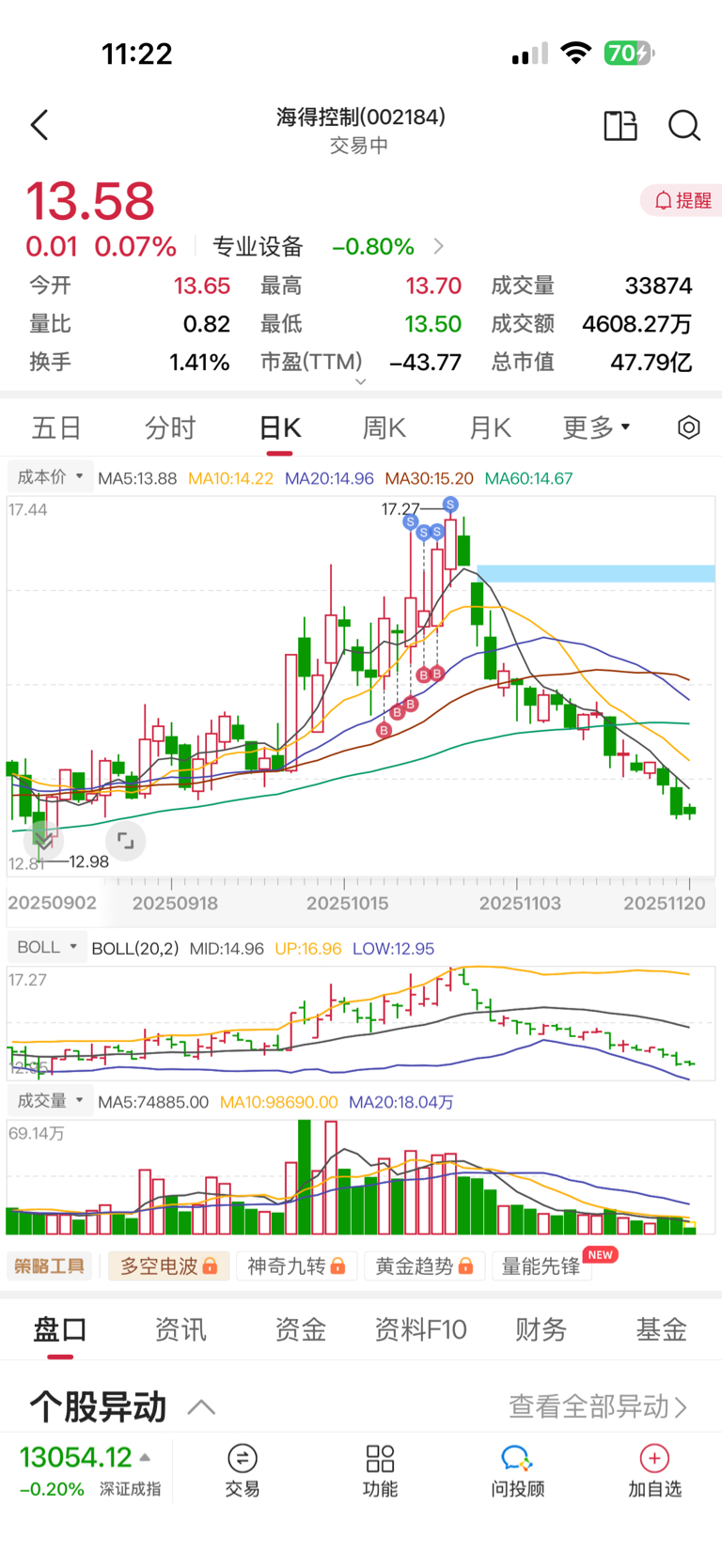Tap the lock icon on 黄金趋势
722x1568 pixels.
(x=465, y=1266)
